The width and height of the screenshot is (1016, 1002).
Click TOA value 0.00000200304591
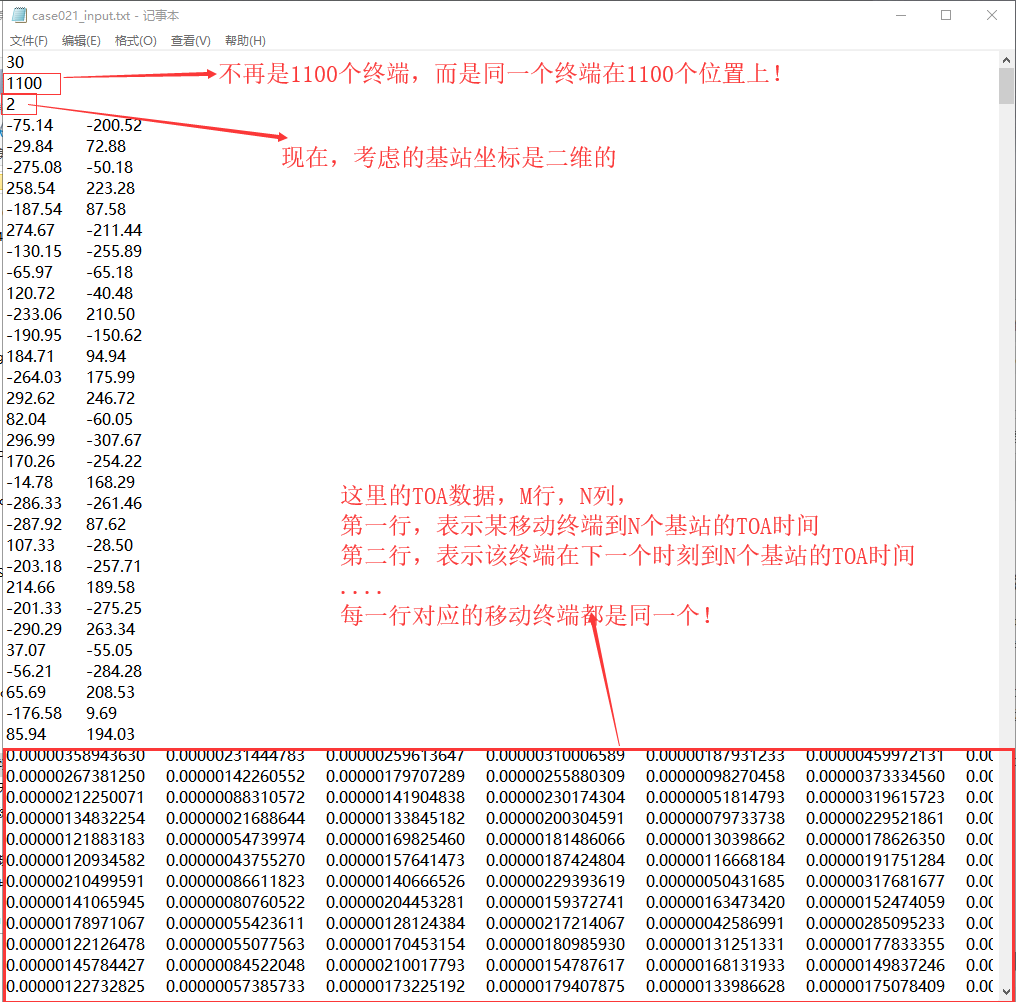[556, 819]
